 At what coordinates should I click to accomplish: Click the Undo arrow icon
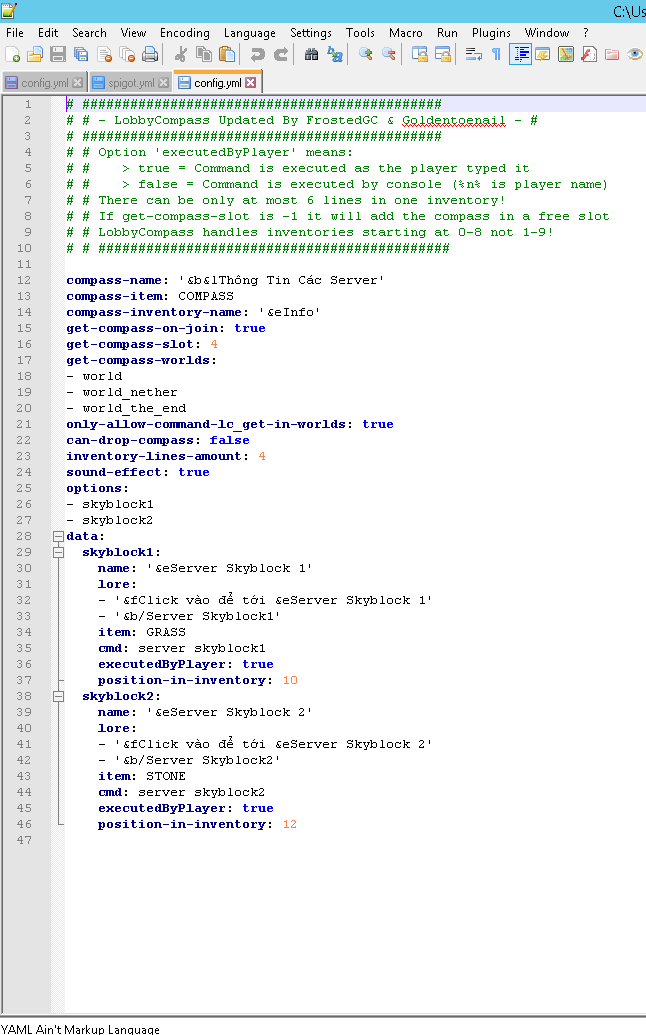[x=257, y=55]
